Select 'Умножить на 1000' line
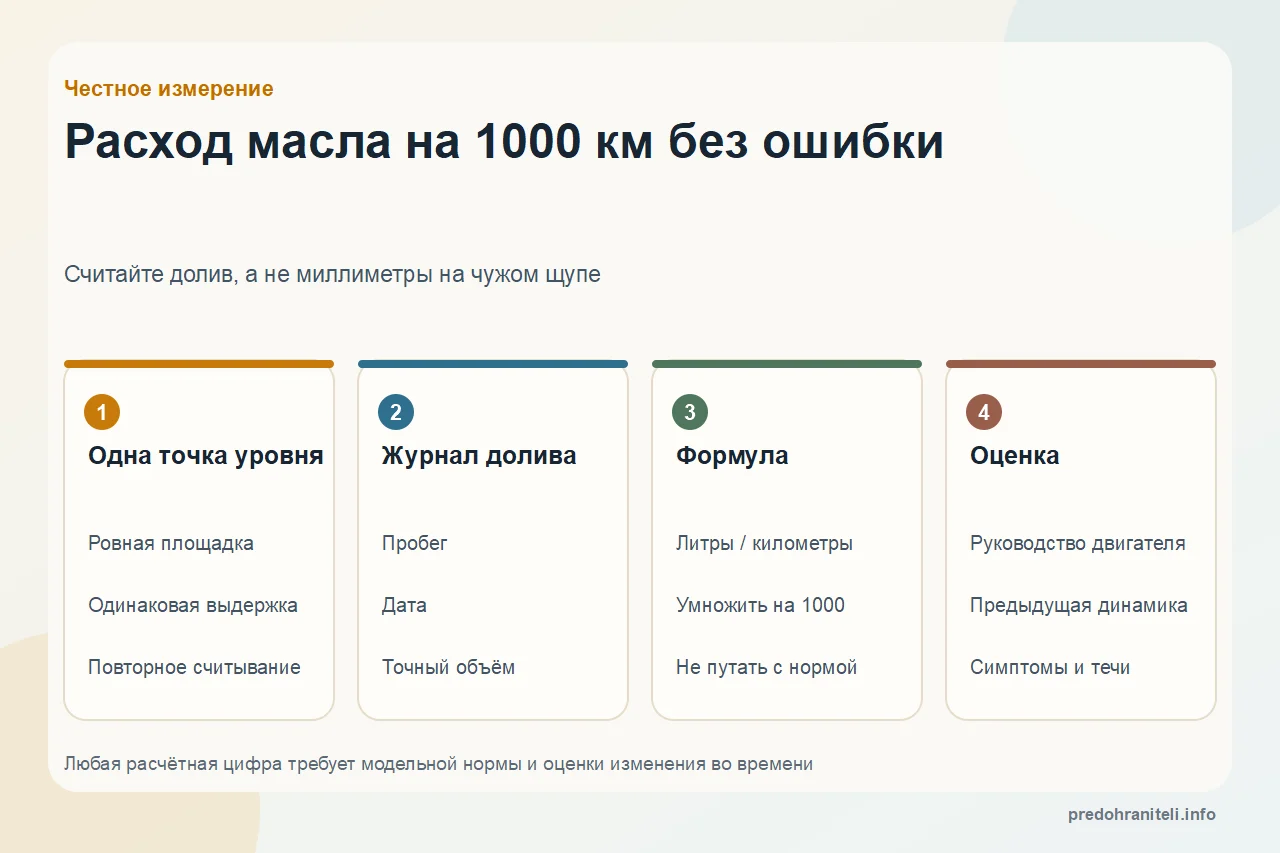The width and height of the screenshot is (1280, 853). pyautogui.click(x=760, y=605)
